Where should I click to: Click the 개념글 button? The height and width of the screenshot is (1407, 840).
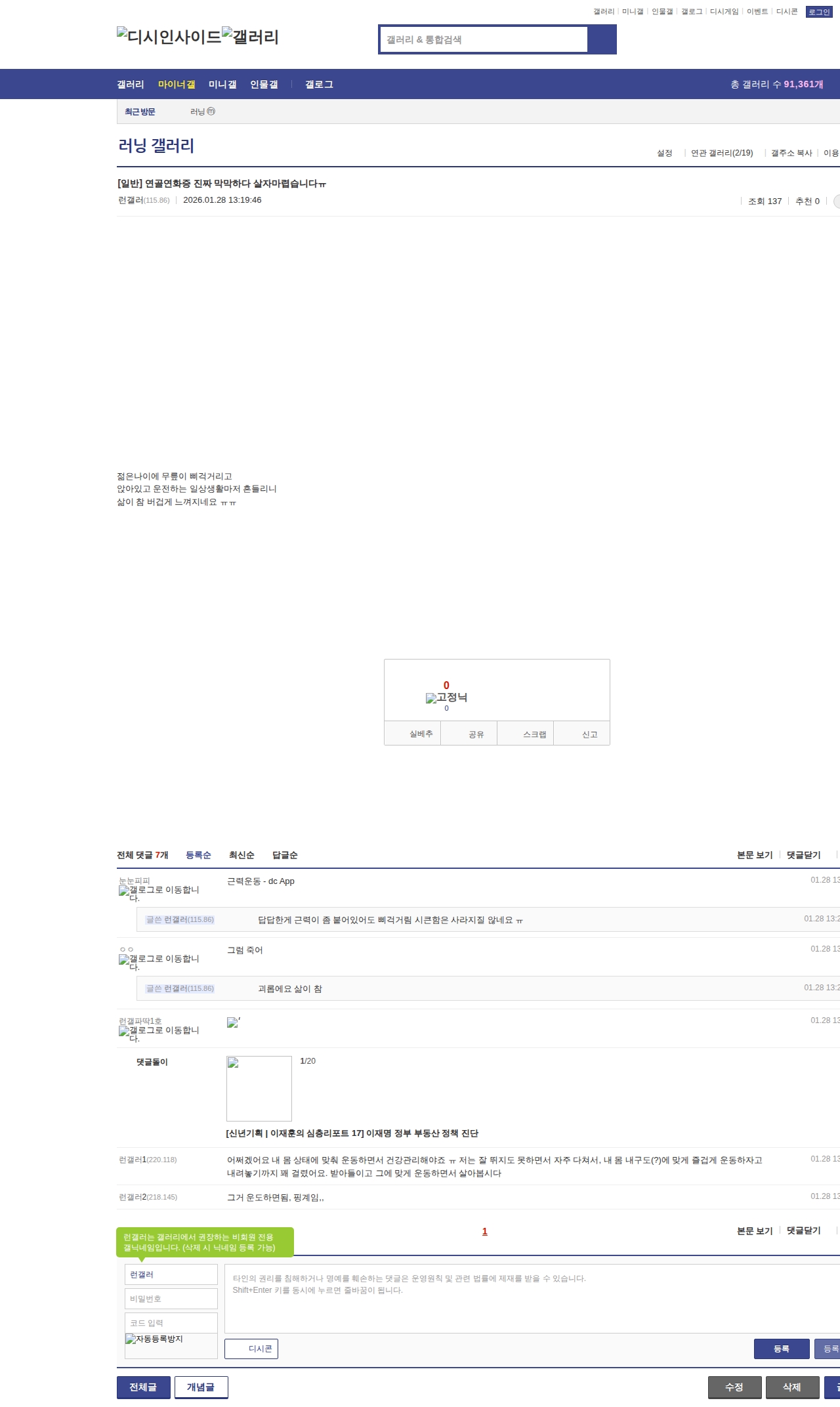201,1387
